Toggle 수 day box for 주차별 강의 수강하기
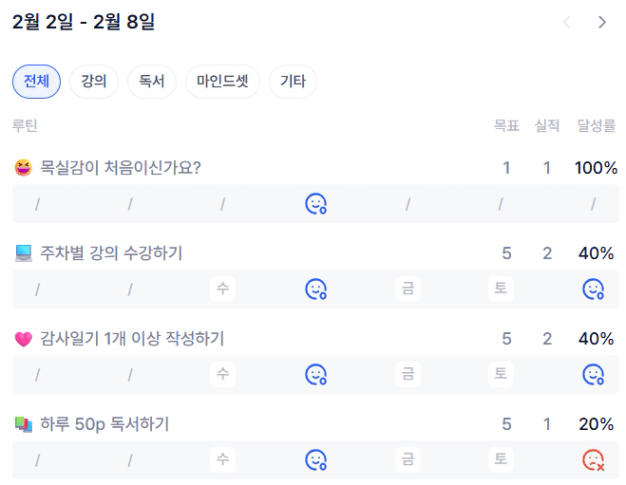The height and width of the screenshot is (485, 626). click(x=223, y=289)
